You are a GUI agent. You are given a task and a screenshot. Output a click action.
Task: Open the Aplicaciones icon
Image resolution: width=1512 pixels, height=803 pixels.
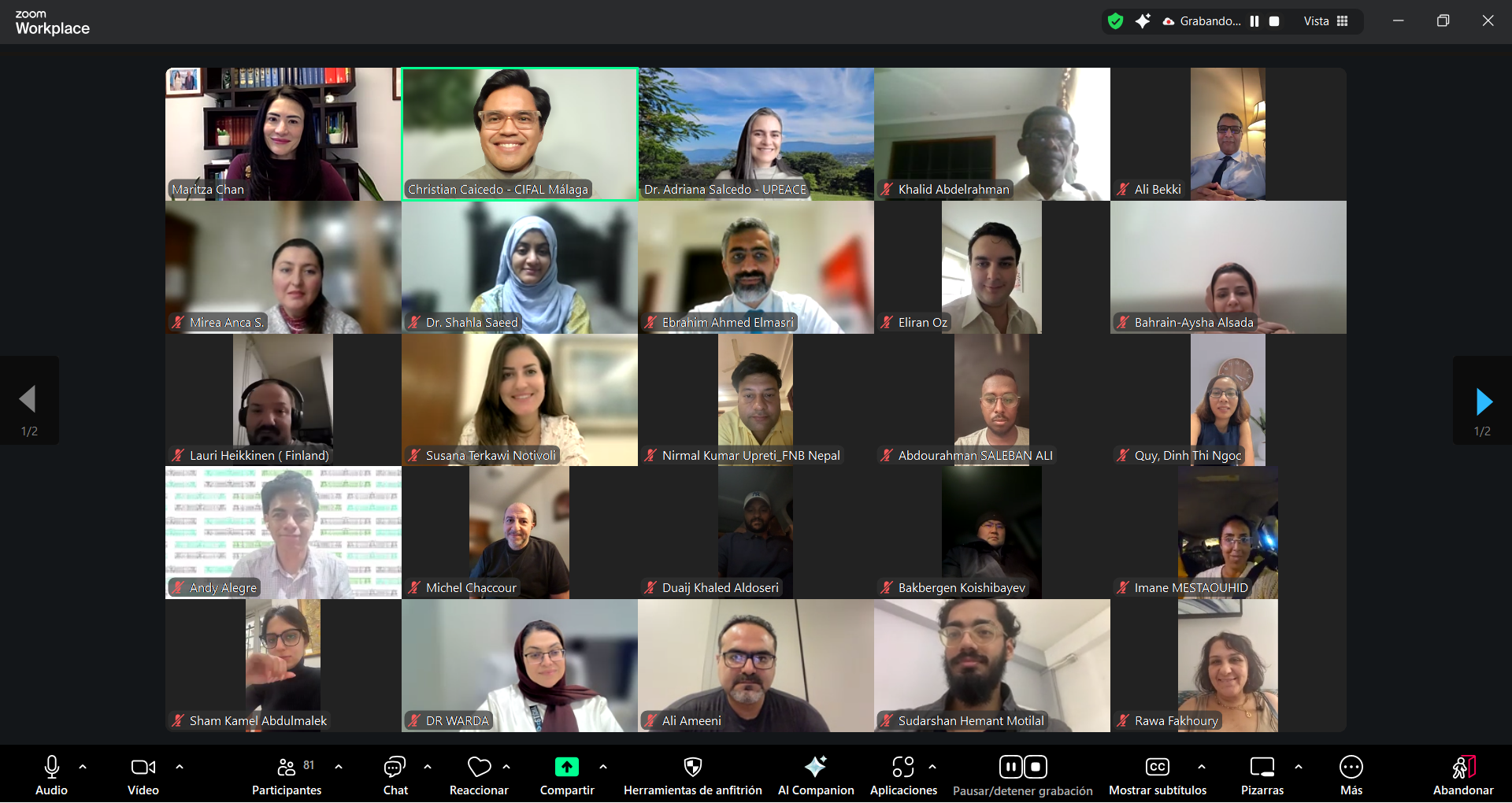[x=902, y=768]
